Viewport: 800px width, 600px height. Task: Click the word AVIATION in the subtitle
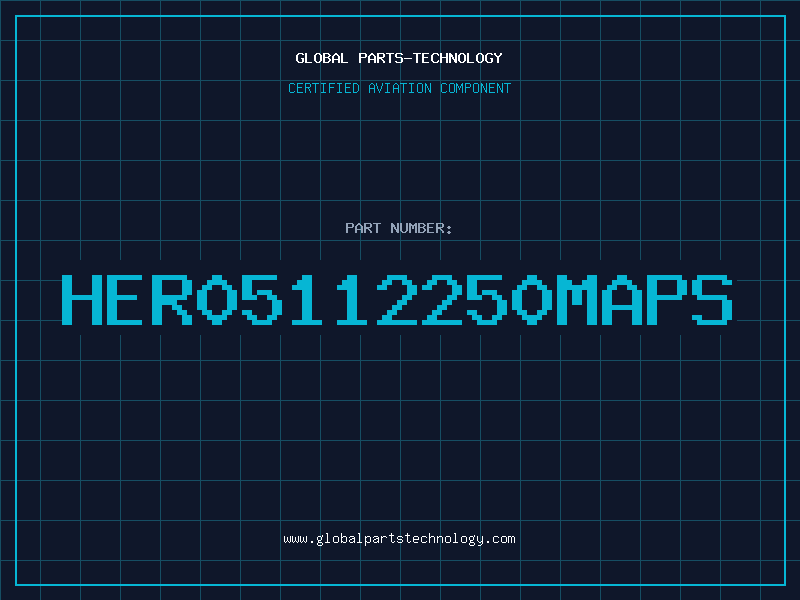(x=399, y=88)
